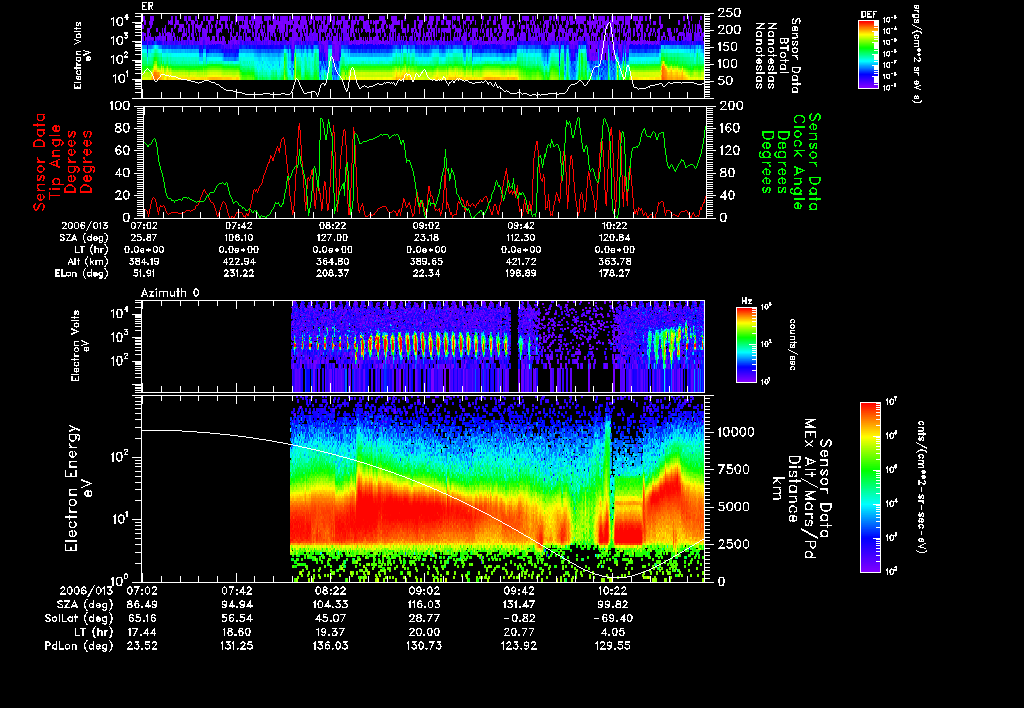Click LT value 17.44
1024x708 pixels.
click(142, 632)
